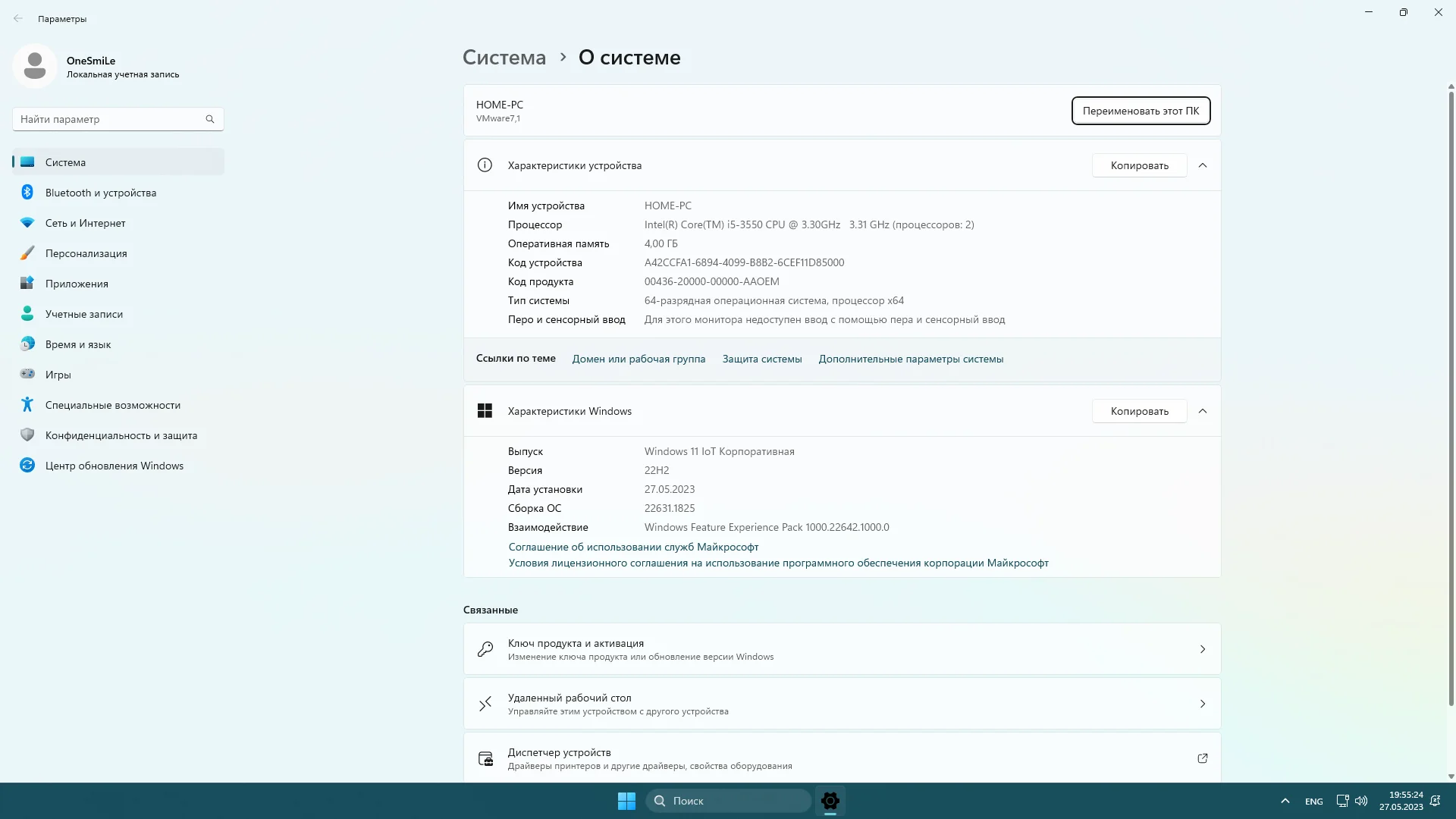Image resolution: width=1456 pixels, height=819 pixels.
Task: Open the Games controller icon
Action: pyautogui.click(x=27, y=375)
